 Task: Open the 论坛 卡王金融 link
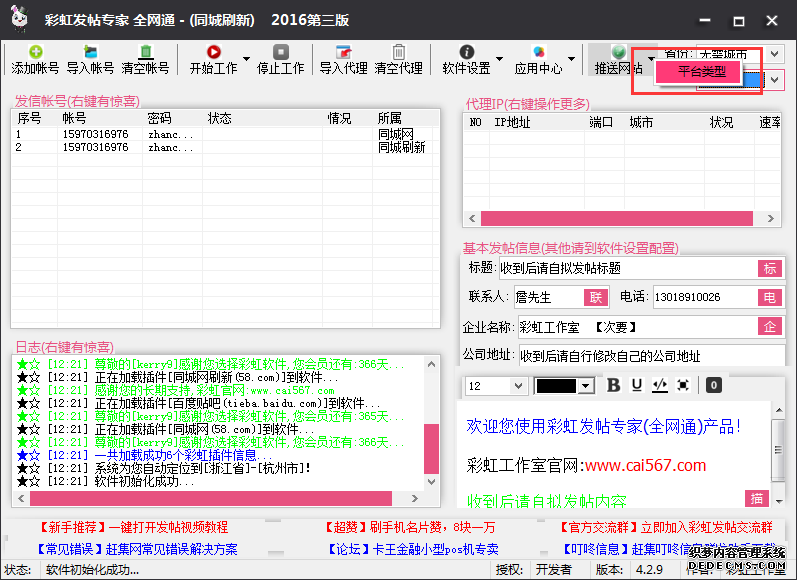coord(412,549)
